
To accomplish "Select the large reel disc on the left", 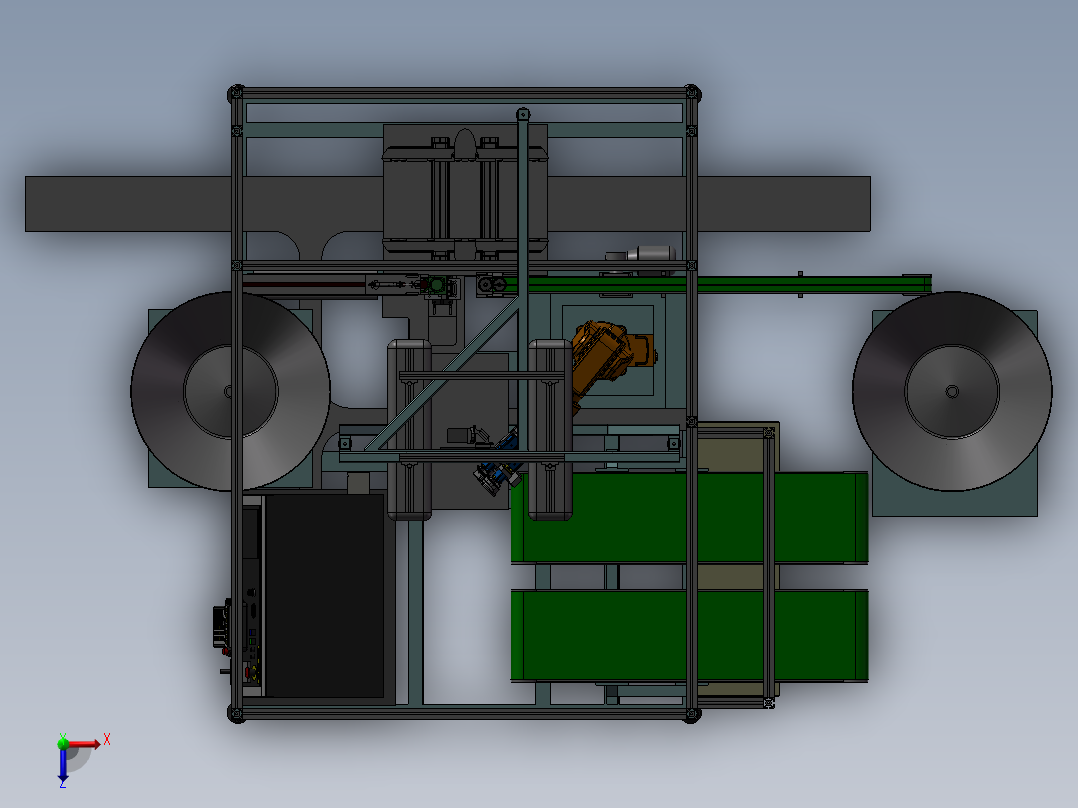I will [x=230, y=391].
